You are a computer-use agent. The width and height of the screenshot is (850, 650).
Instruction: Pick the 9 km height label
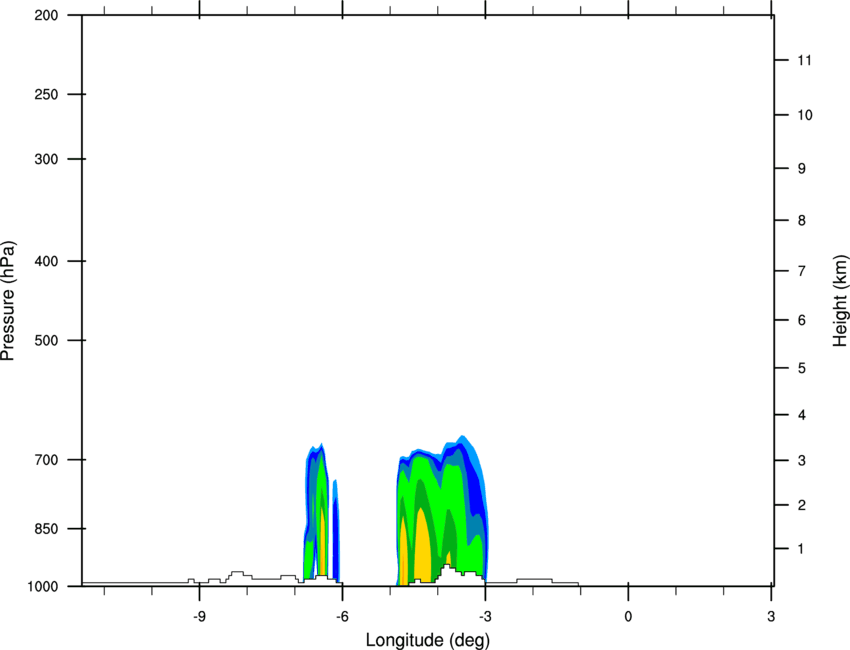pos(802,169)
